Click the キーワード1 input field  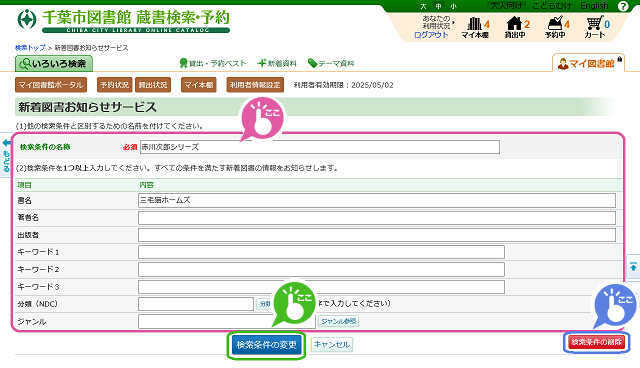pyautogui.click(x=321, y=252)
